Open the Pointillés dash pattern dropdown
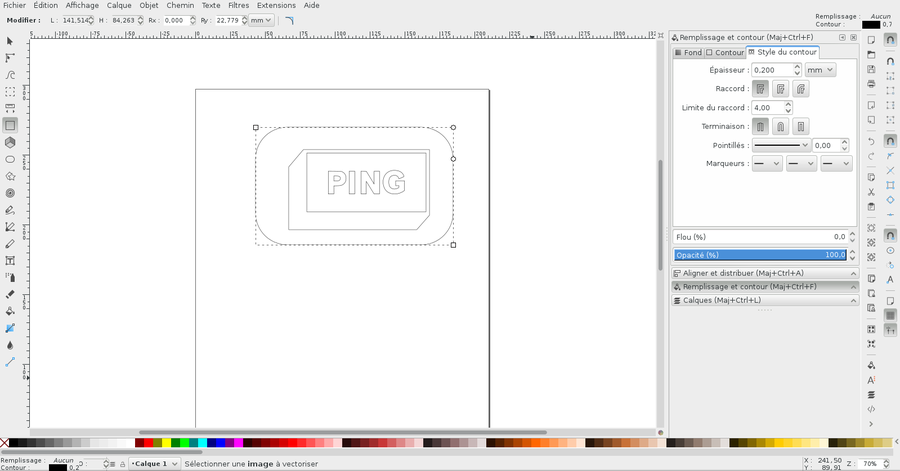 pyautogui.click(x=781, y=145)
